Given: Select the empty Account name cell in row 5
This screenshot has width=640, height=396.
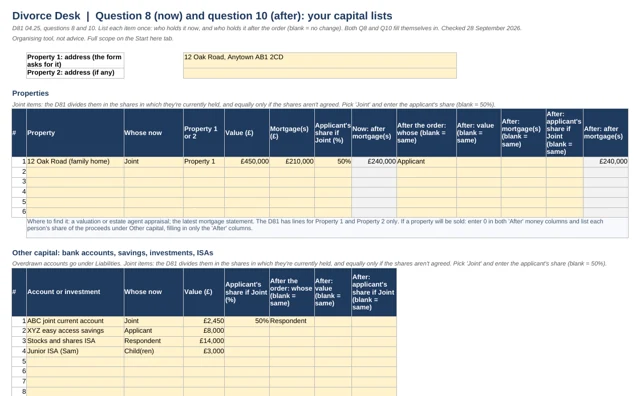Looking at the screenshot, I should pyautogui.click(x=75, y=361).
